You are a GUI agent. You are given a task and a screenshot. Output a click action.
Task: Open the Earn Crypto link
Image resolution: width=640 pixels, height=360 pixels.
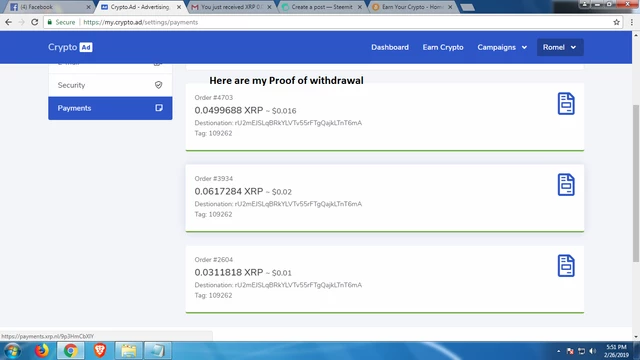tap(443, 47)
